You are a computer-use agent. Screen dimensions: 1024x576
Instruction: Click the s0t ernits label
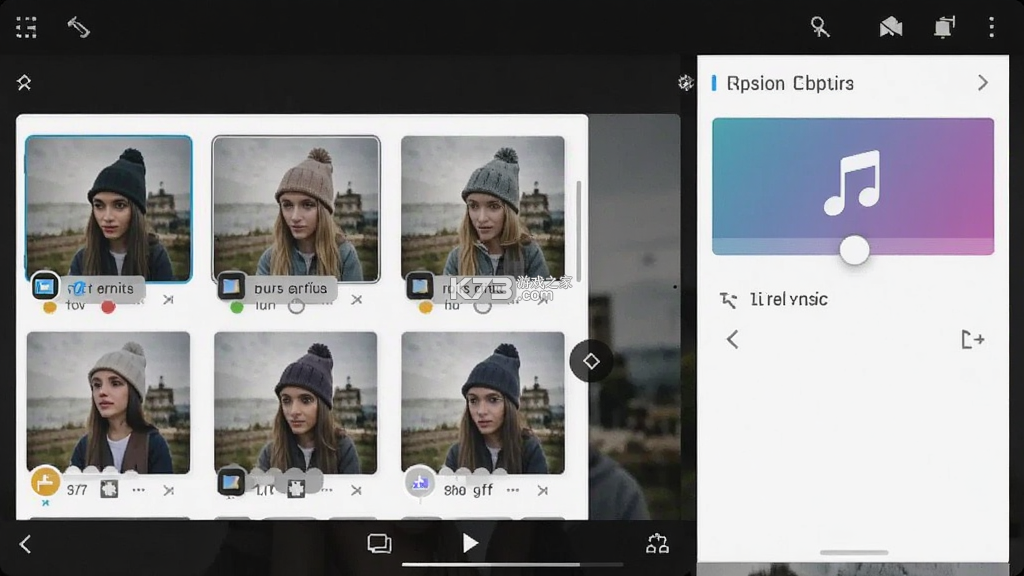(x=101, y=288)
